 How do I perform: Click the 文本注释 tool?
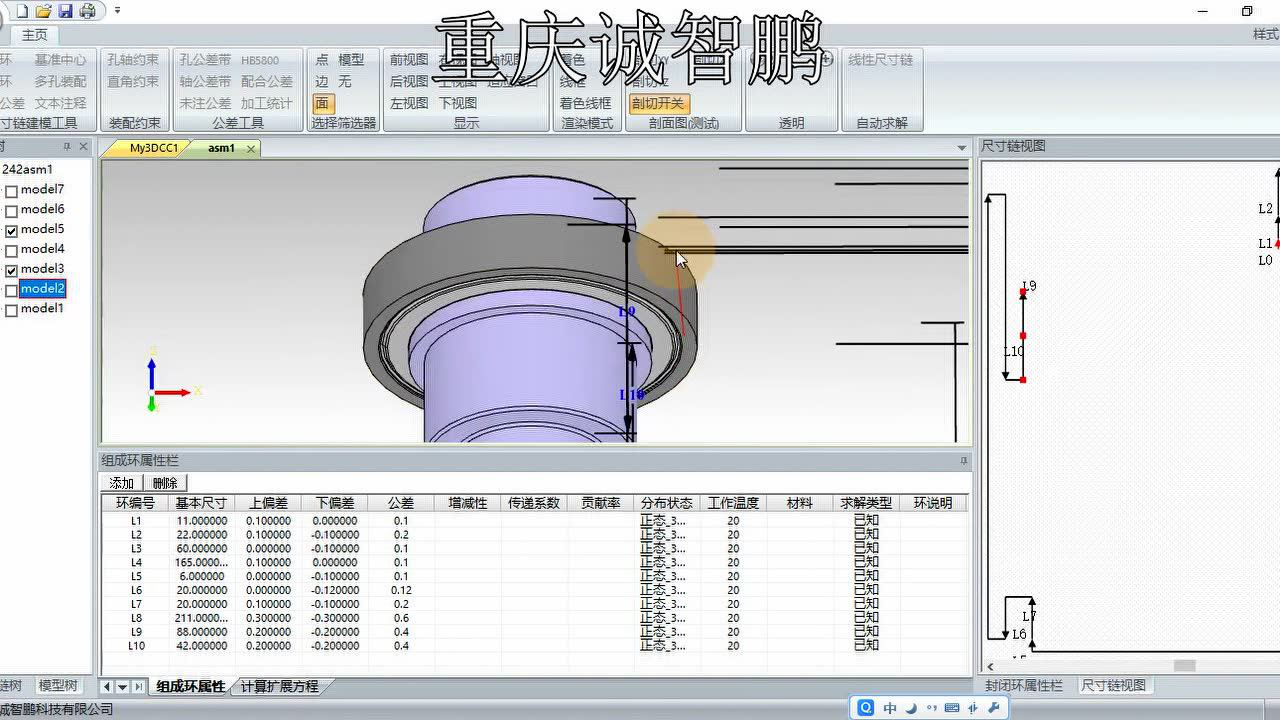click(60, 103)
